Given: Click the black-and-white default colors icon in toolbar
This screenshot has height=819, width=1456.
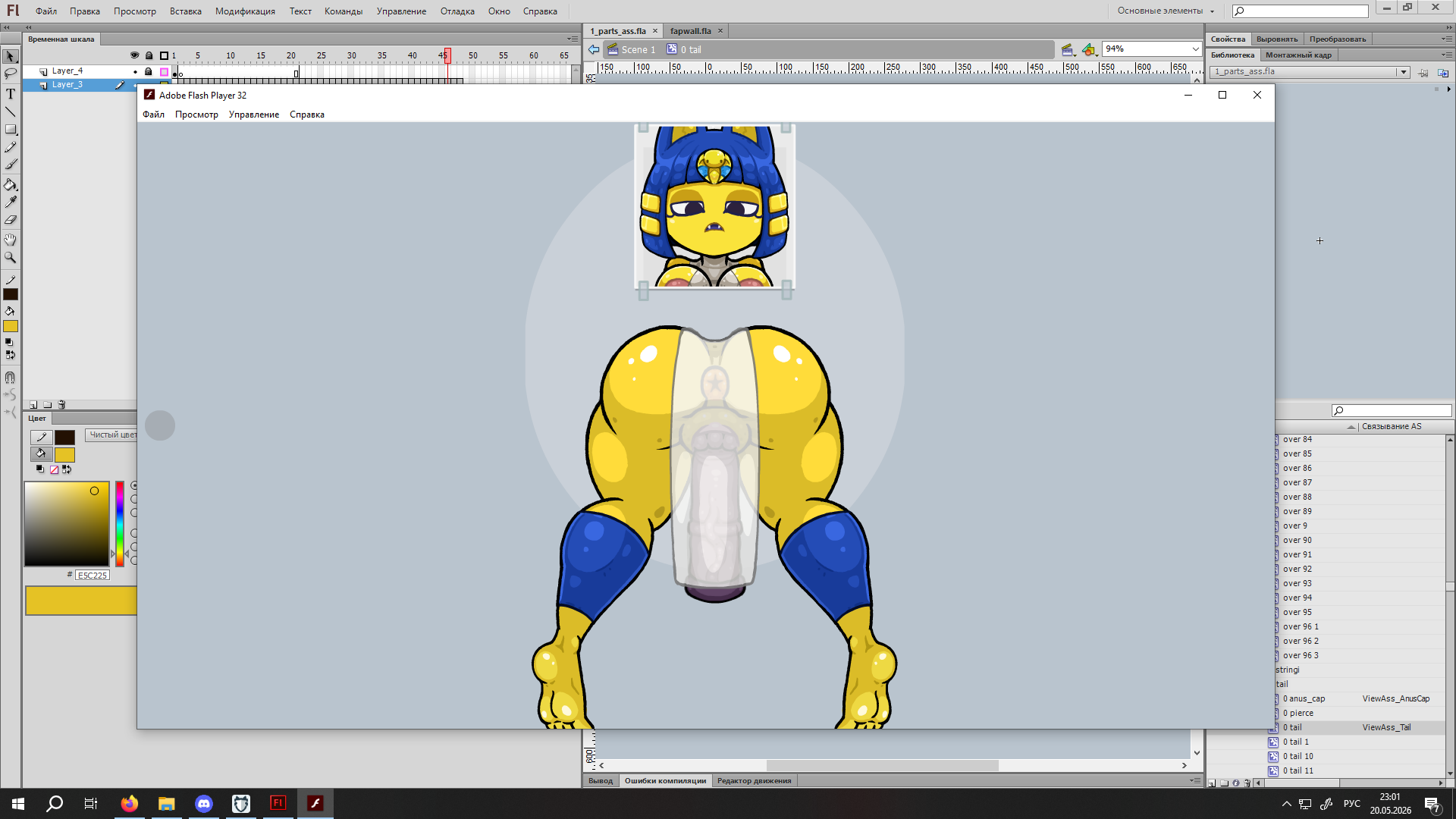Looking at the screenshot, I should click(8, 342).
